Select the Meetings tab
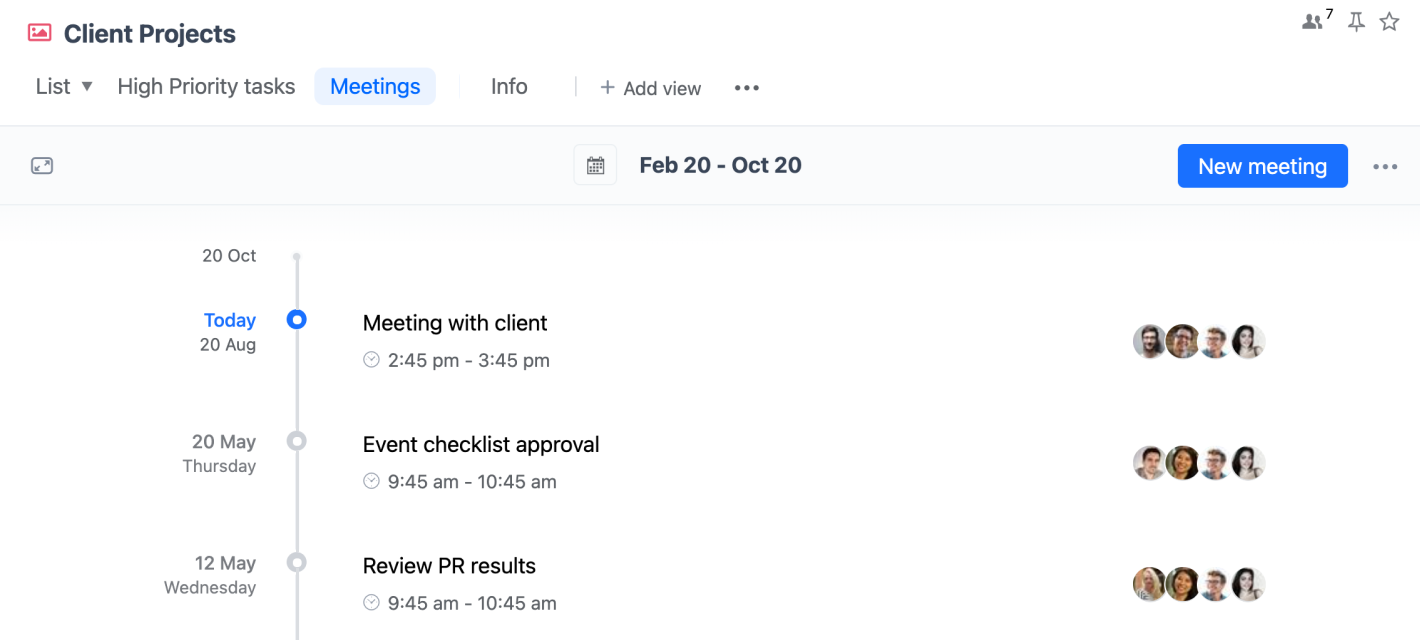 (x=375, y=87)
